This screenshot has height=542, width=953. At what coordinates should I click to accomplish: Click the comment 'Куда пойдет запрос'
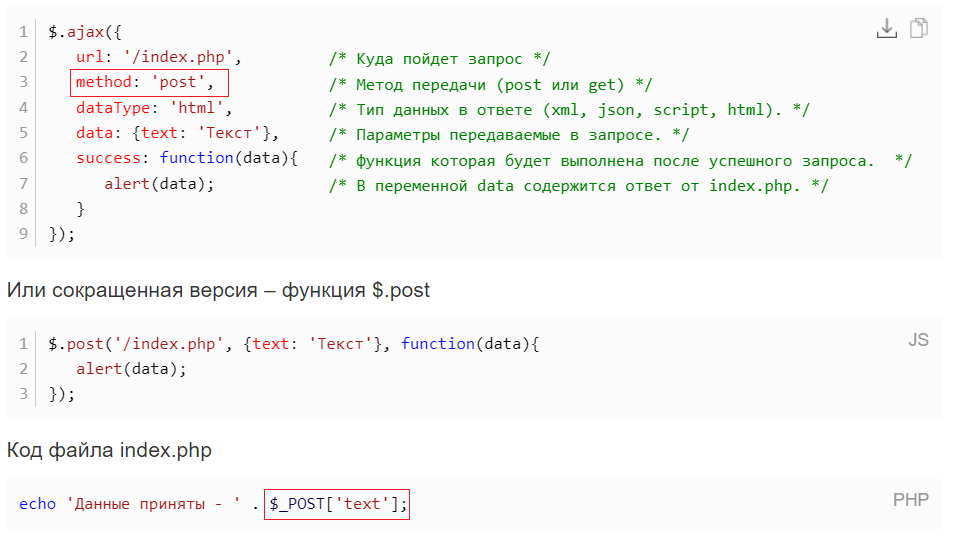click(x=439, y=59)
